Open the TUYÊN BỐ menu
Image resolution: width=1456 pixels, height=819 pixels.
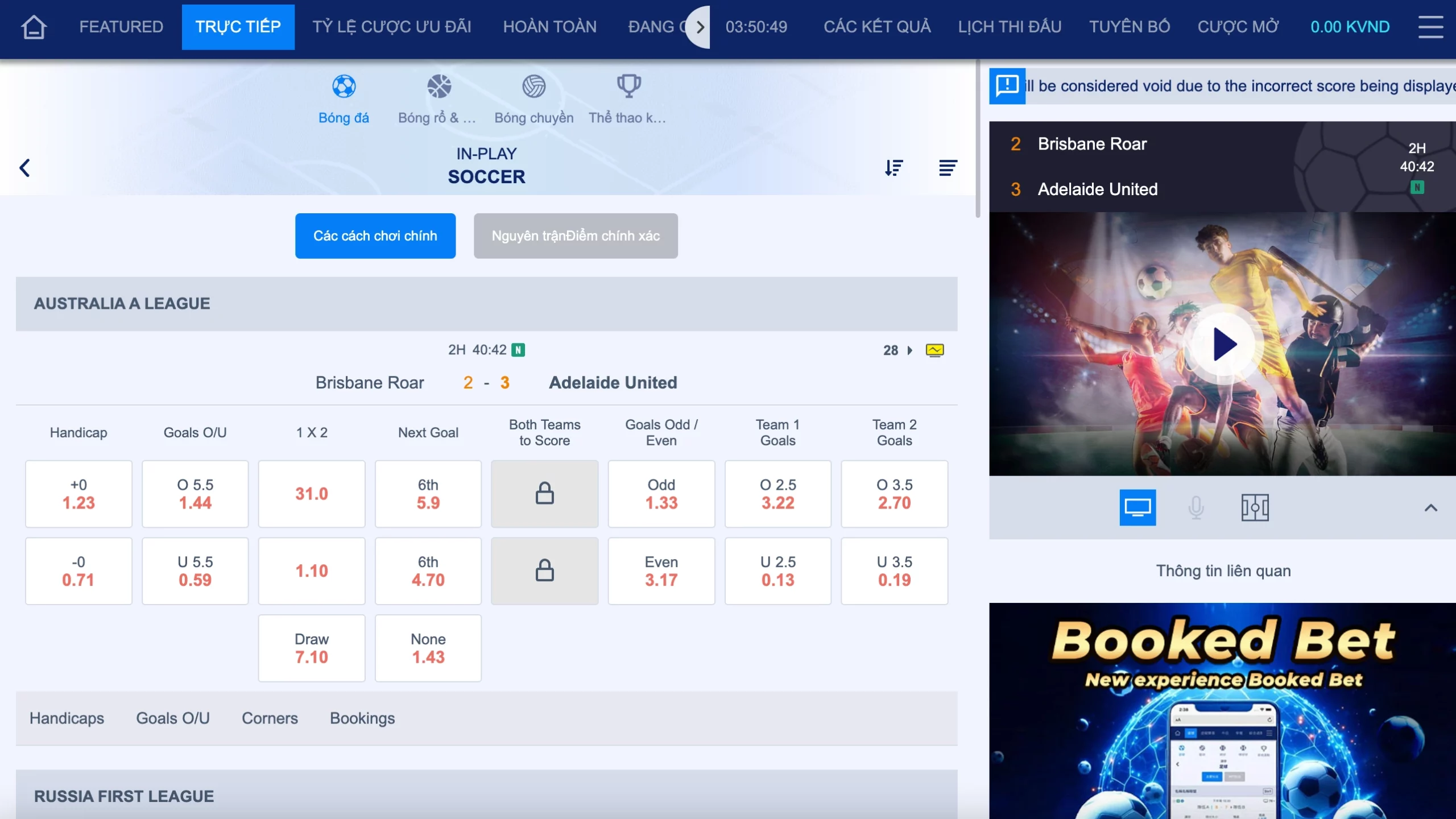tap(1129, 27)
